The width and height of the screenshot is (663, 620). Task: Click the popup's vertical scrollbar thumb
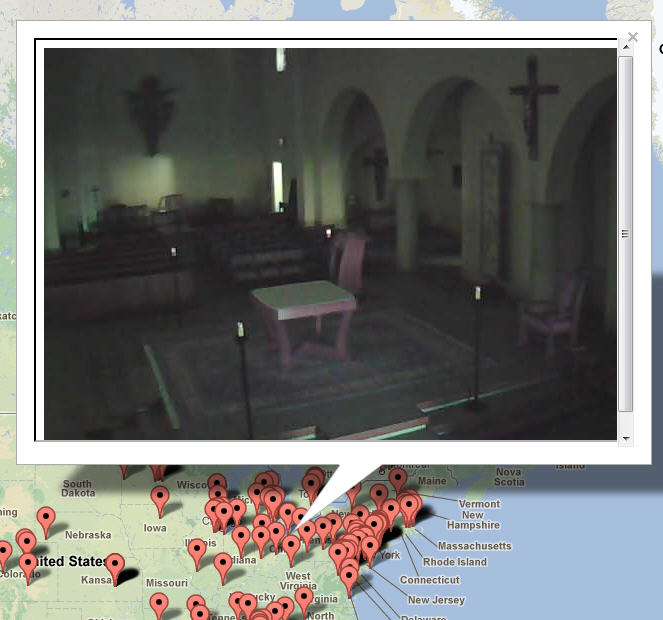pos(626,232)
